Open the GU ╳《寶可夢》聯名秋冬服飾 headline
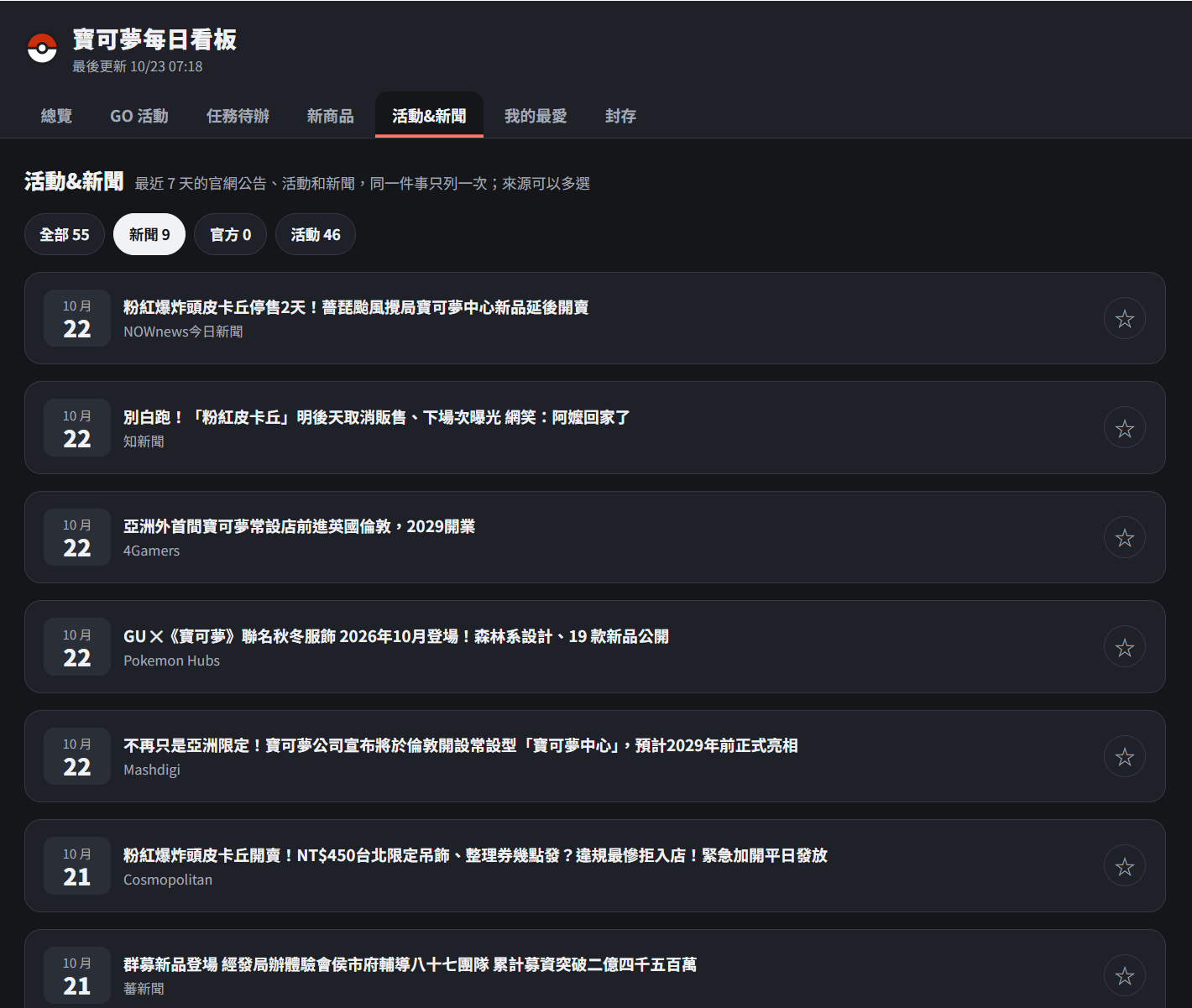Viewport: 1192px width, 1008px height. 396,636
